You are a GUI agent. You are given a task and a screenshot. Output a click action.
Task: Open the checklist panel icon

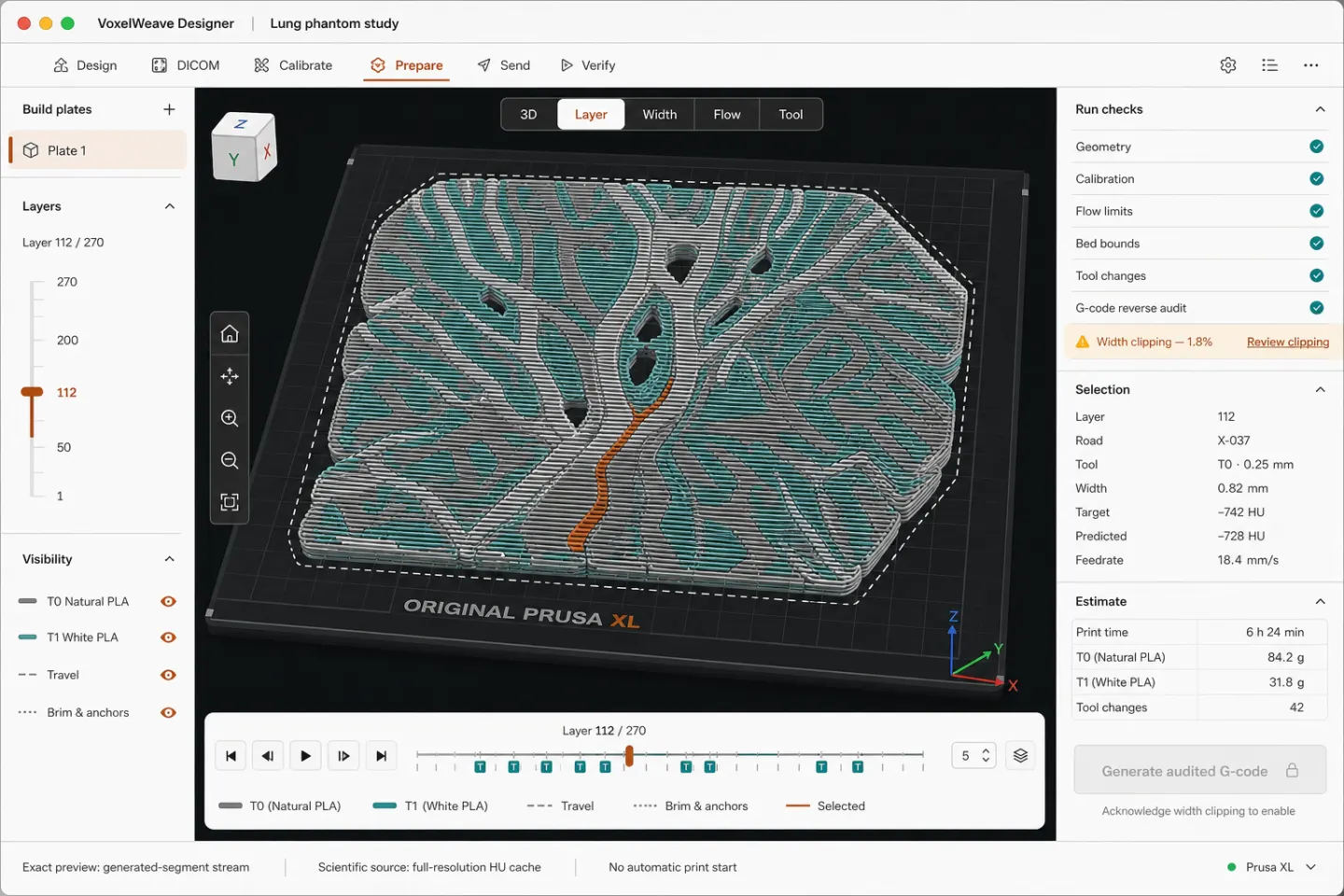1269,65
